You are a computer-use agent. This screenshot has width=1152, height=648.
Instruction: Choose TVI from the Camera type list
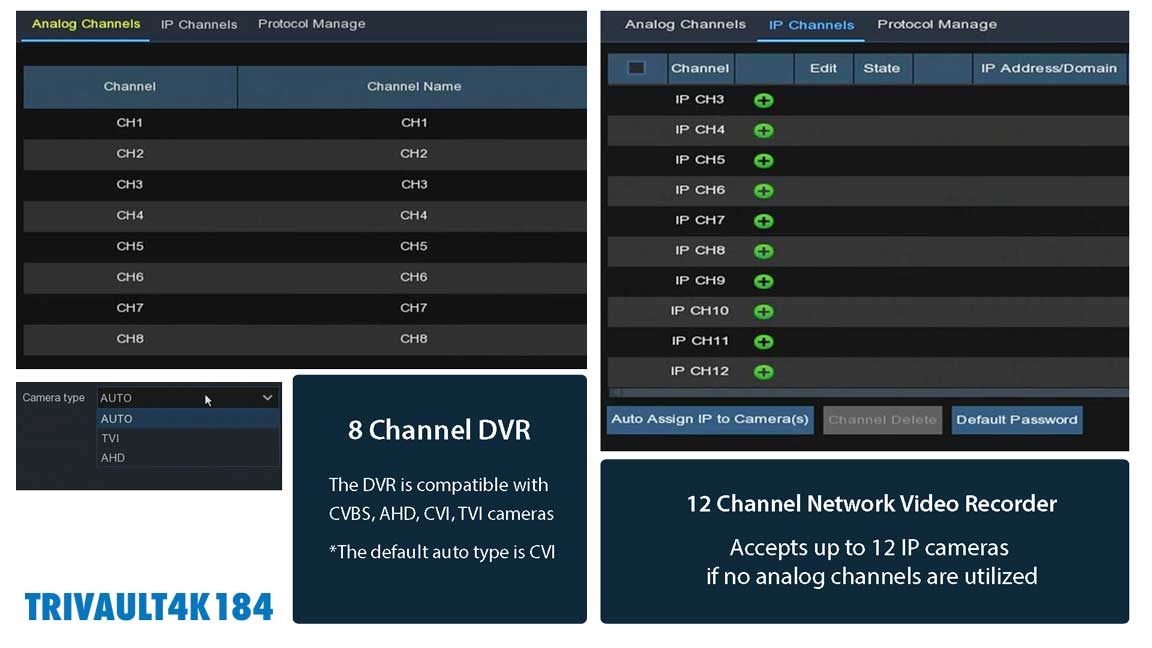point(111,438)
